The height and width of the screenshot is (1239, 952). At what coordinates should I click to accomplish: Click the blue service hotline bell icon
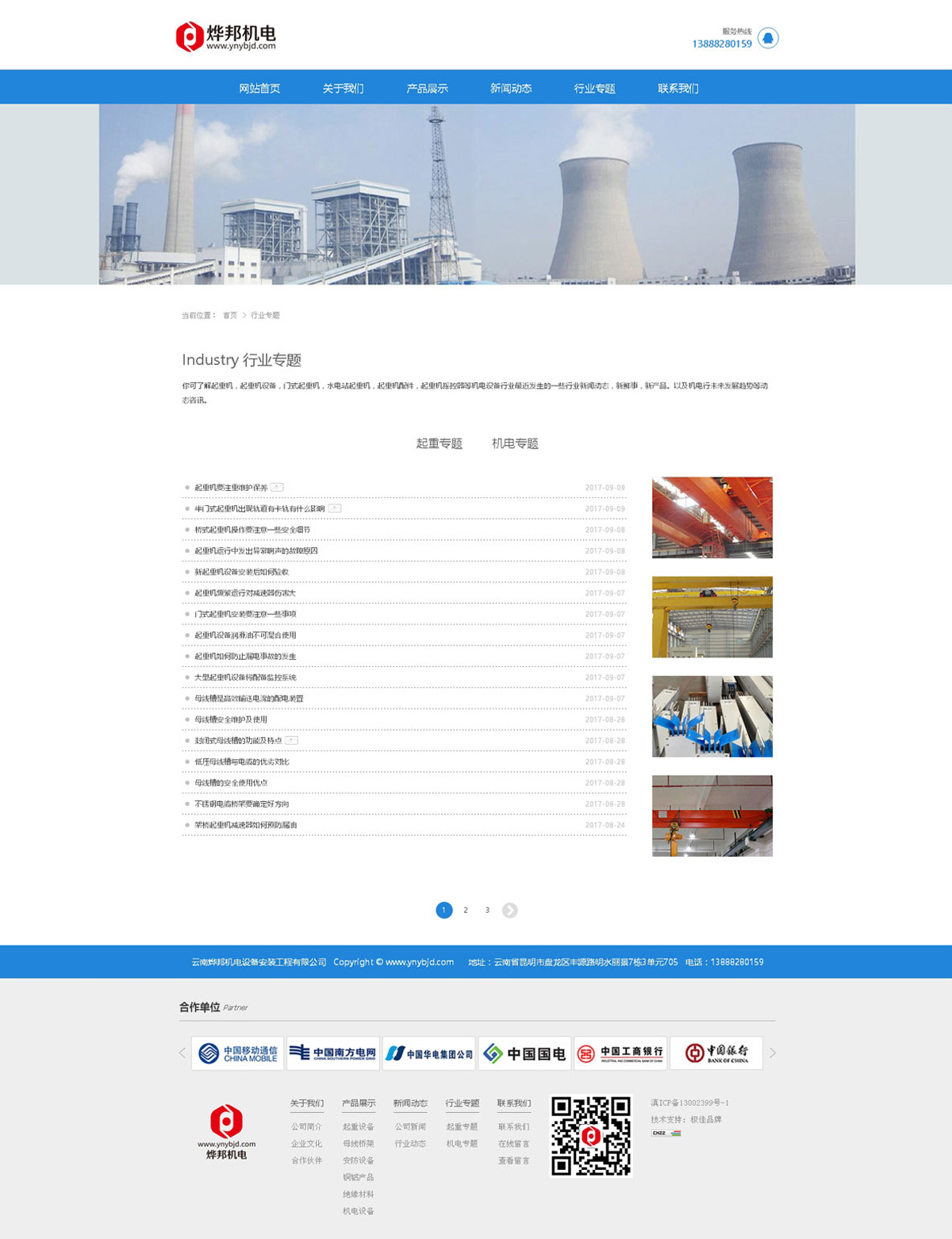point(768,38)
